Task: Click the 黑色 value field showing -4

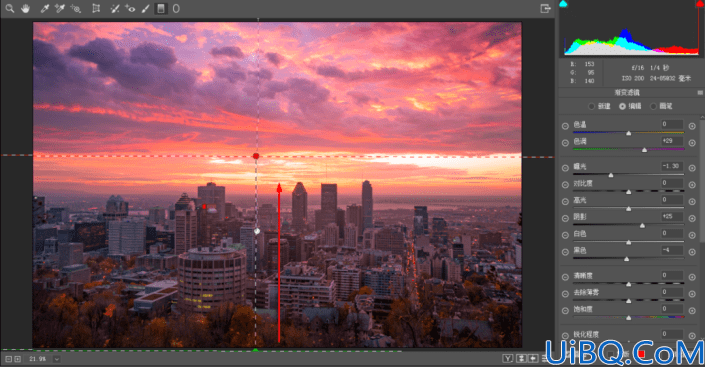Action: tap(672, 250)
